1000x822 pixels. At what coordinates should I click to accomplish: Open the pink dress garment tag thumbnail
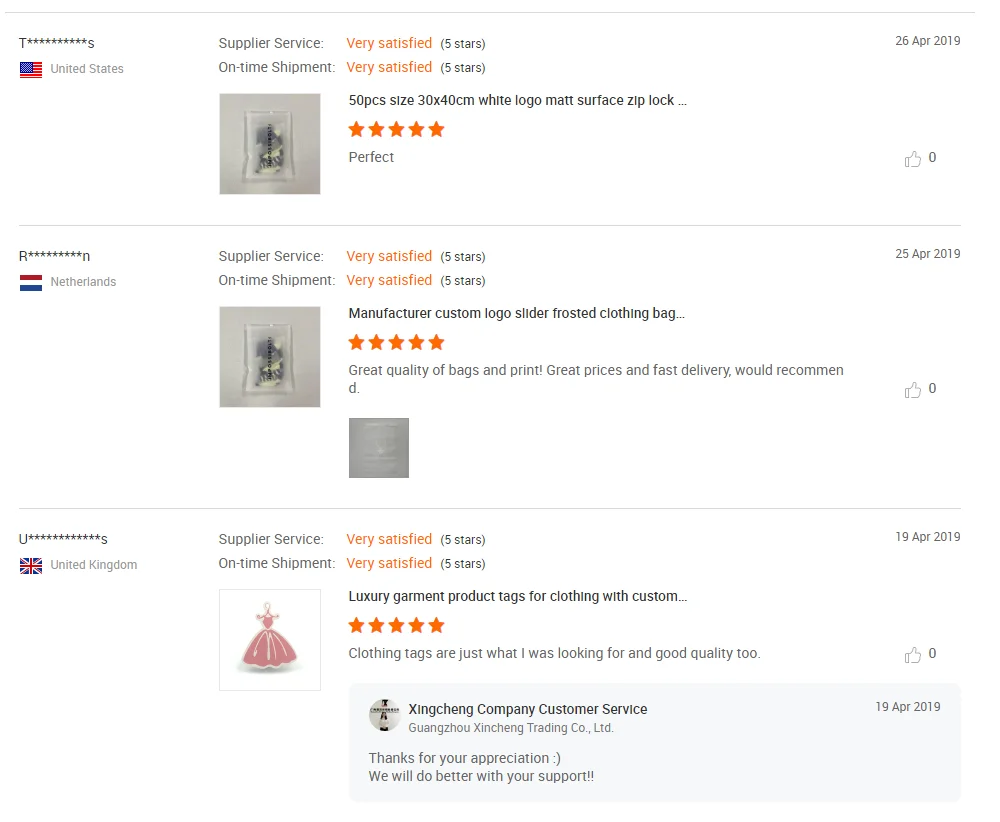pyautogui.click(x=270, y=640)
